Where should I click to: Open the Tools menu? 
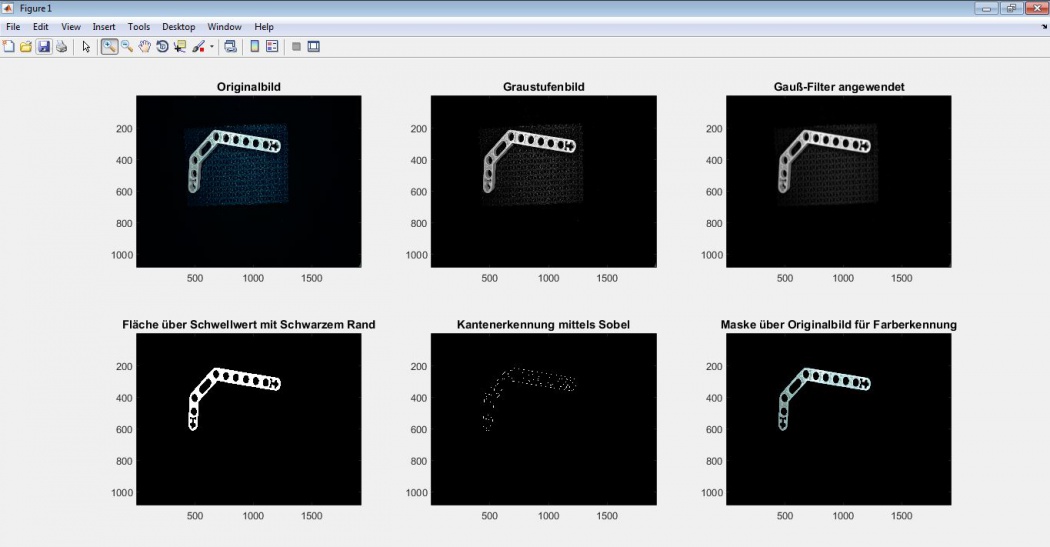click(x=139, y=27)
